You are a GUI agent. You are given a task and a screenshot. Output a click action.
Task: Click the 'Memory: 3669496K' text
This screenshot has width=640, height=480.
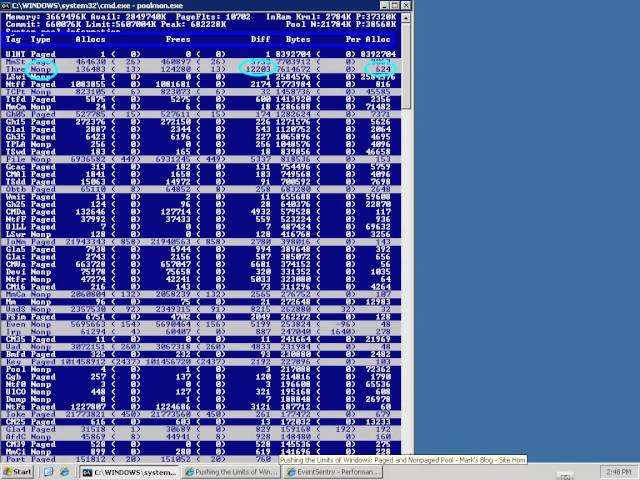pyautogui.click(x=45, y=17)
